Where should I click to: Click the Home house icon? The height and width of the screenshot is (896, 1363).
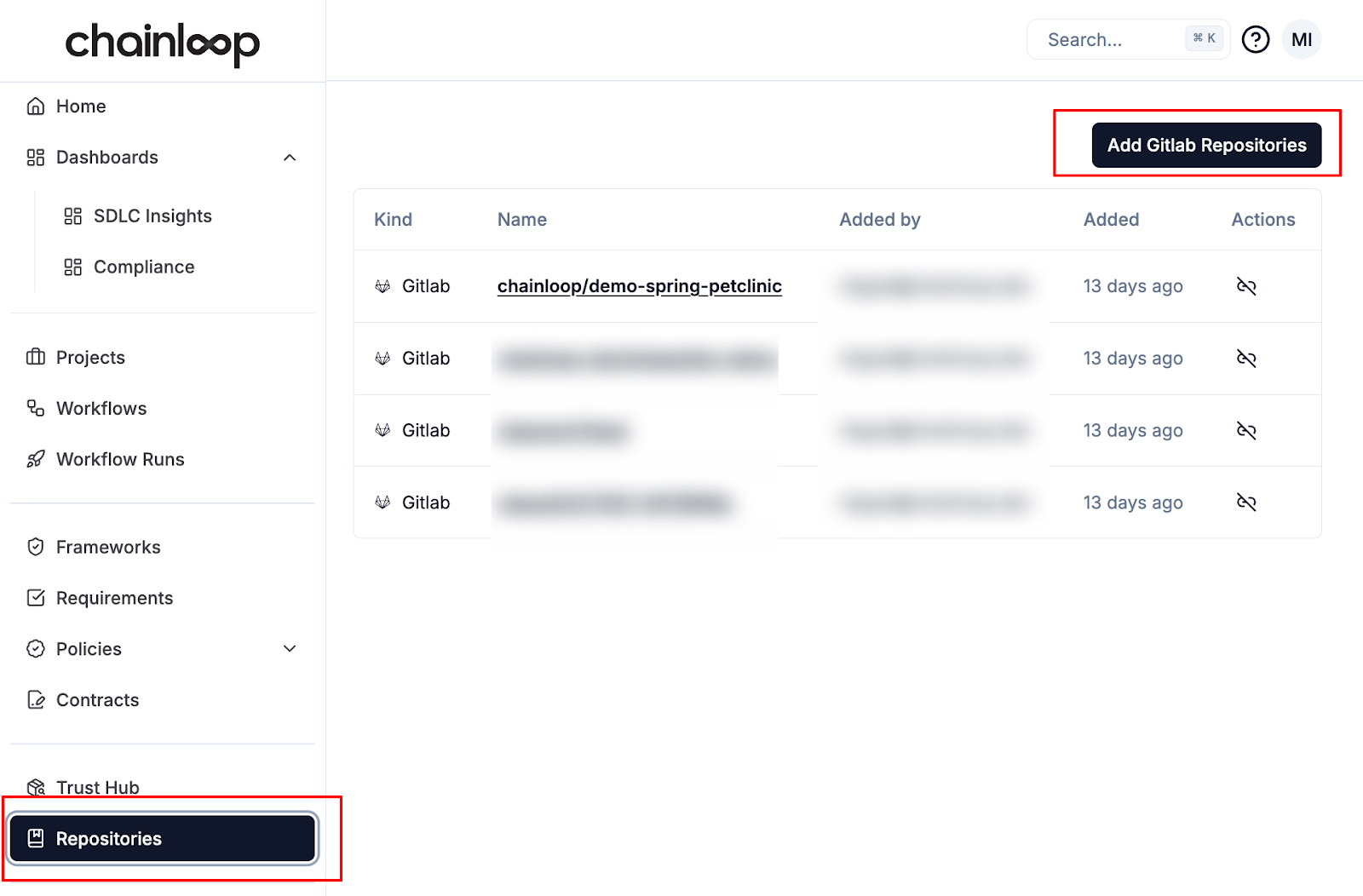tap(36, 106)
